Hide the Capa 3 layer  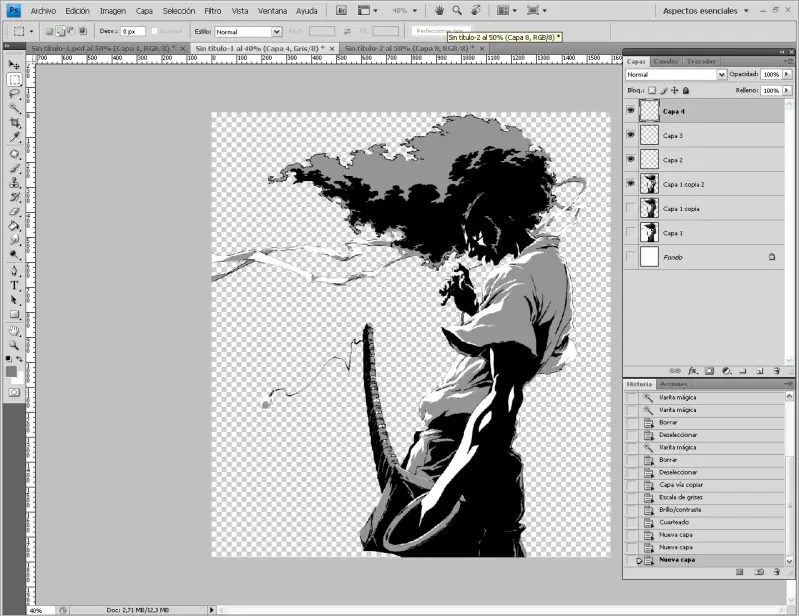pos(631,135)
